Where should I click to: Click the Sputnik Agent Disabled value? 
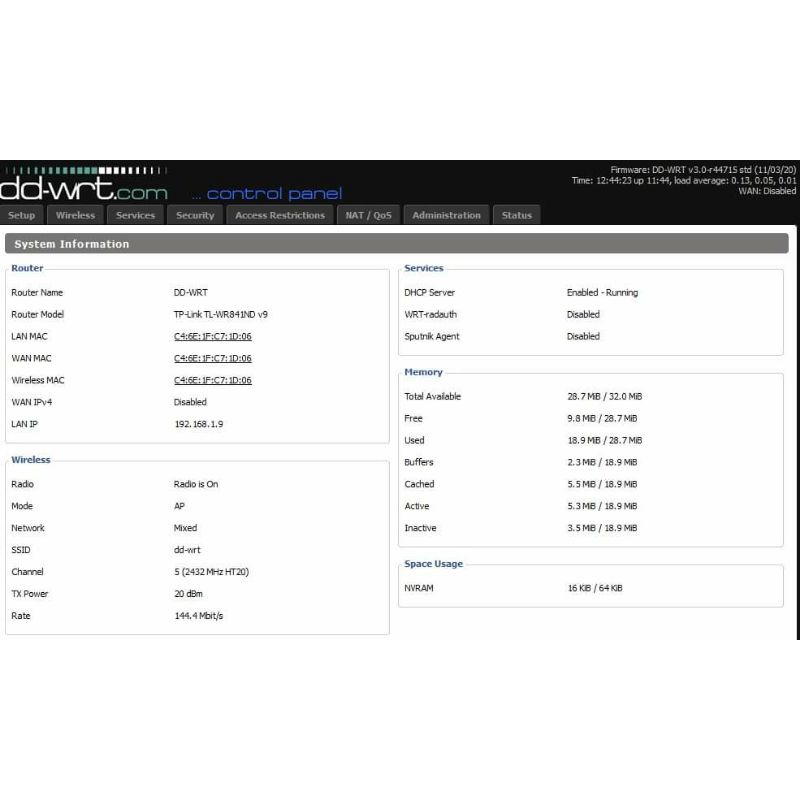[583, 336]
